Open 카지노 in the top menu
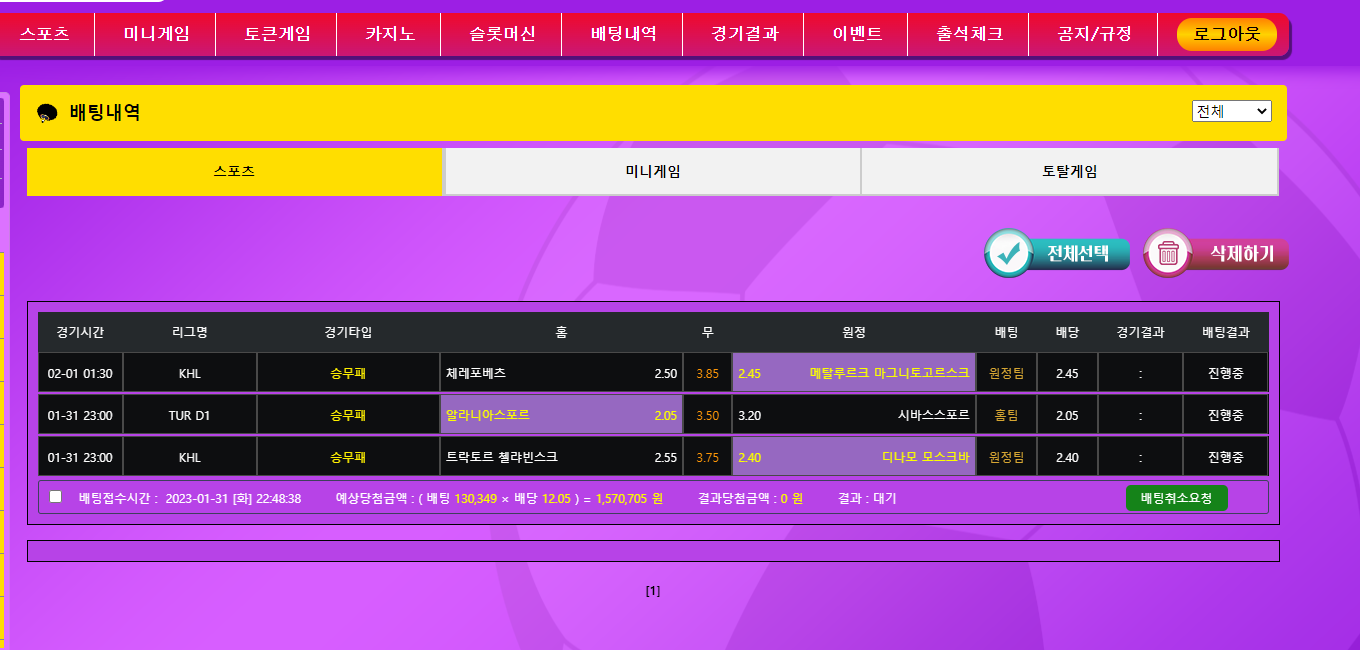The width and height of the screenshot is (1360, 650). click(x=389, y=34)
